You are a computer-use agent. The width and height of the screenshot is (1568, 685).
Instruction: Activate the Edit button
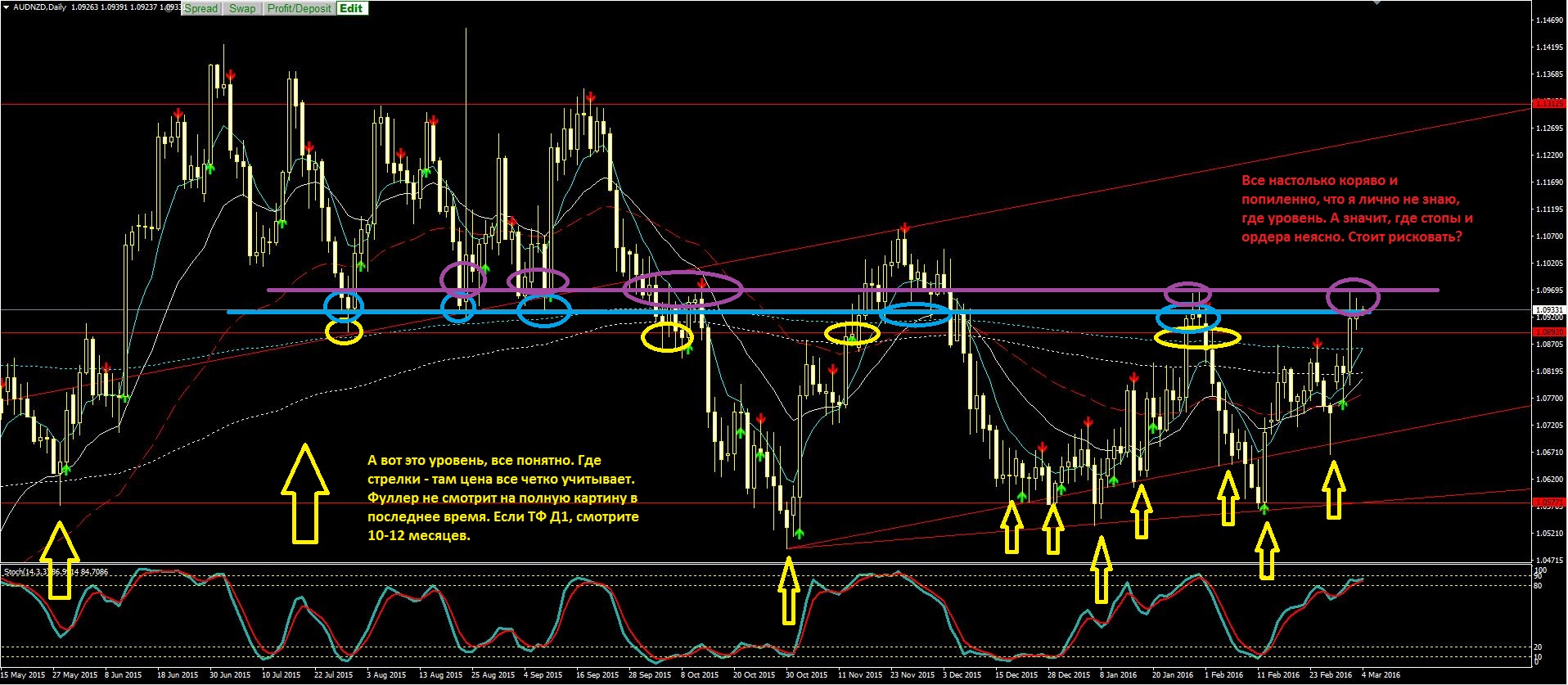pos(351,8)
